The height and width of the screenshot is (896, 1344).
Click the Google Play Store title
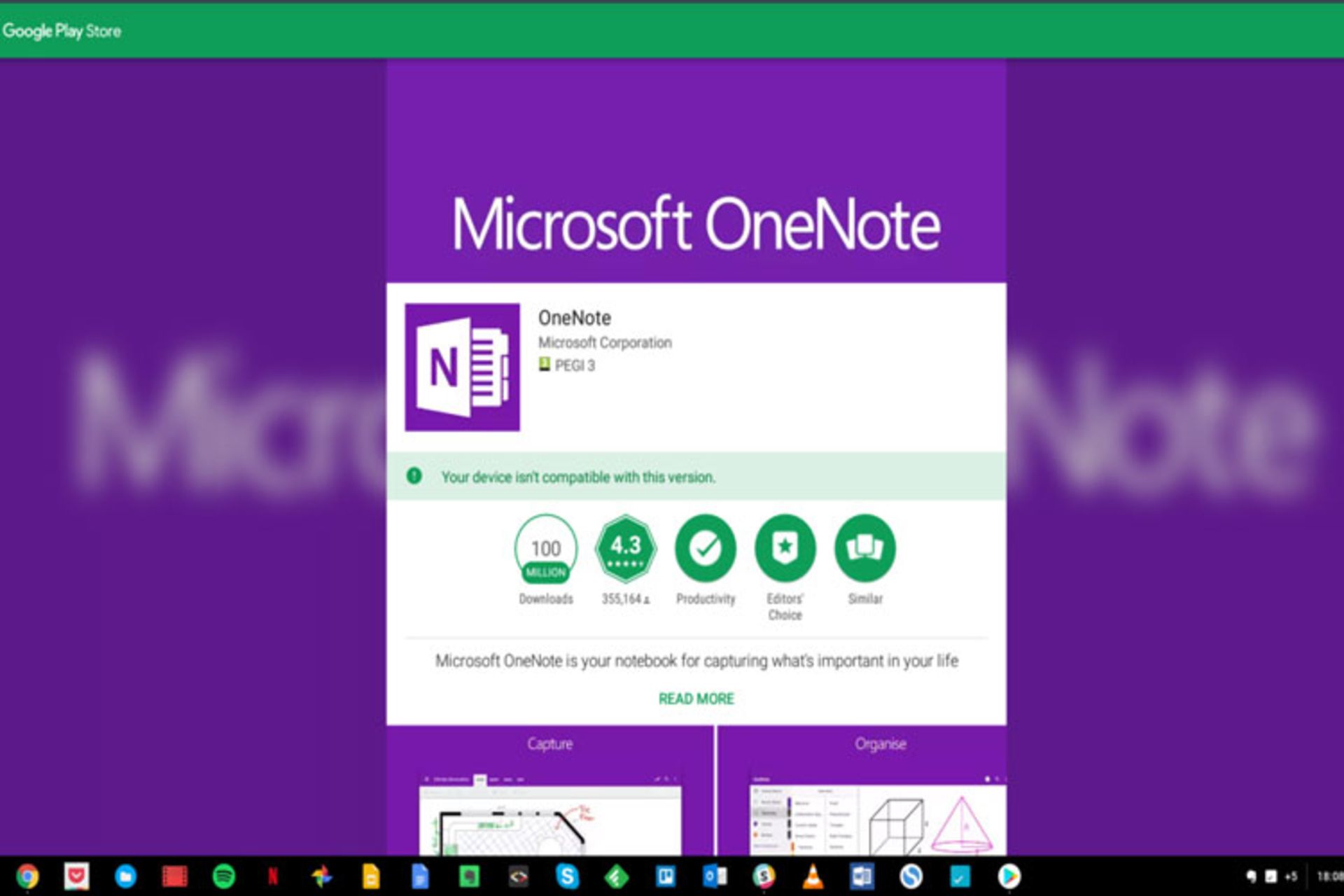62,31
